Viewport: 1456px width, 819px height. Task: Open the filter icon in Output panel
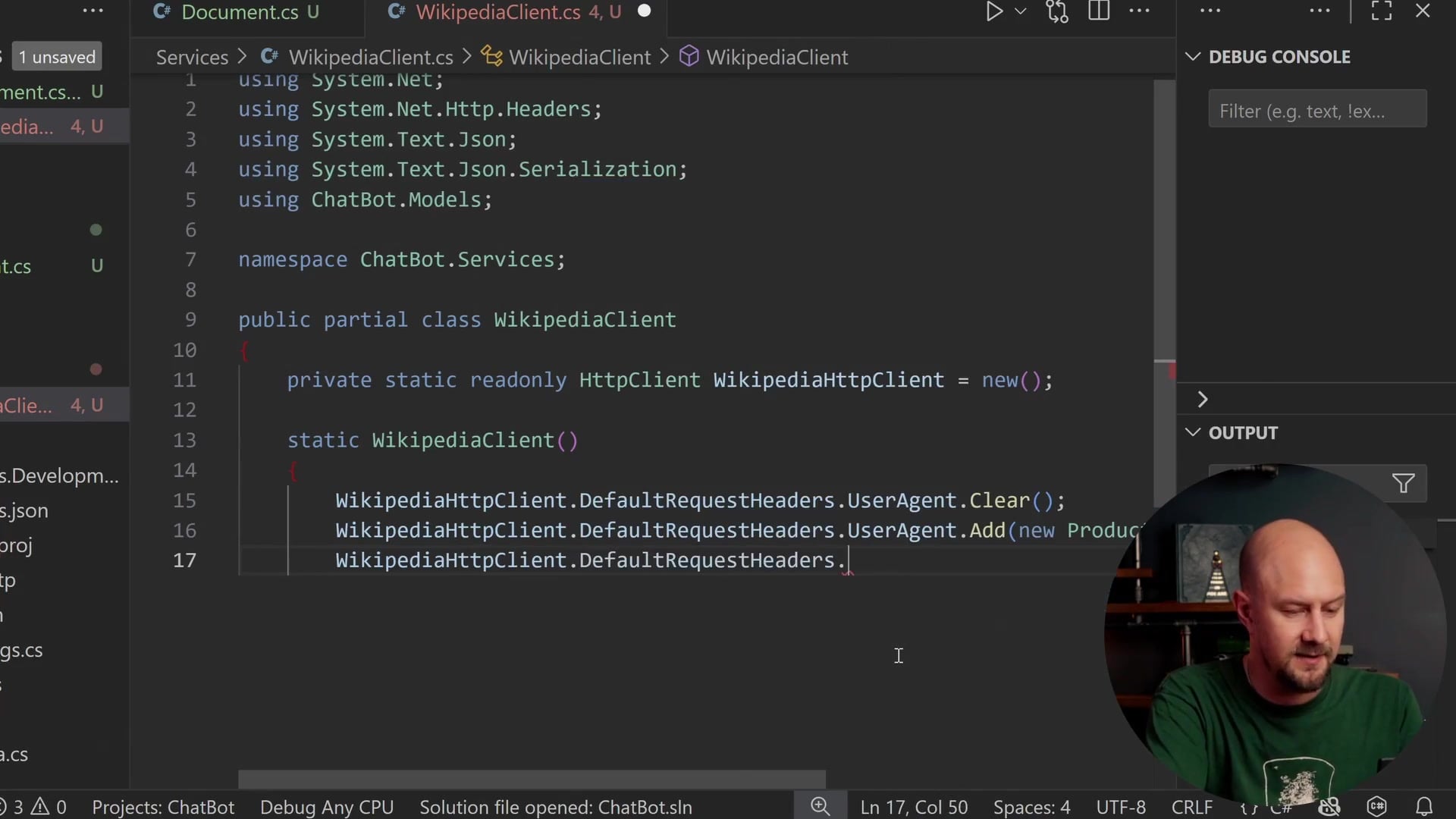click(x=1402, y=483)
